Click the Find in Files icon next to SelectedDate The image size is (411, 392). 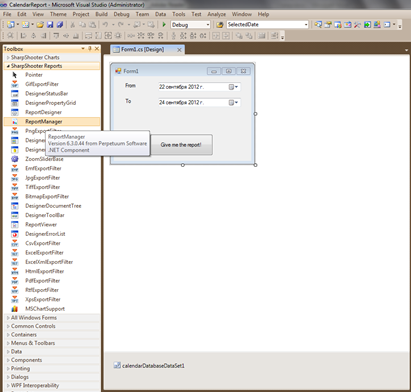click(x=219, y=25)
